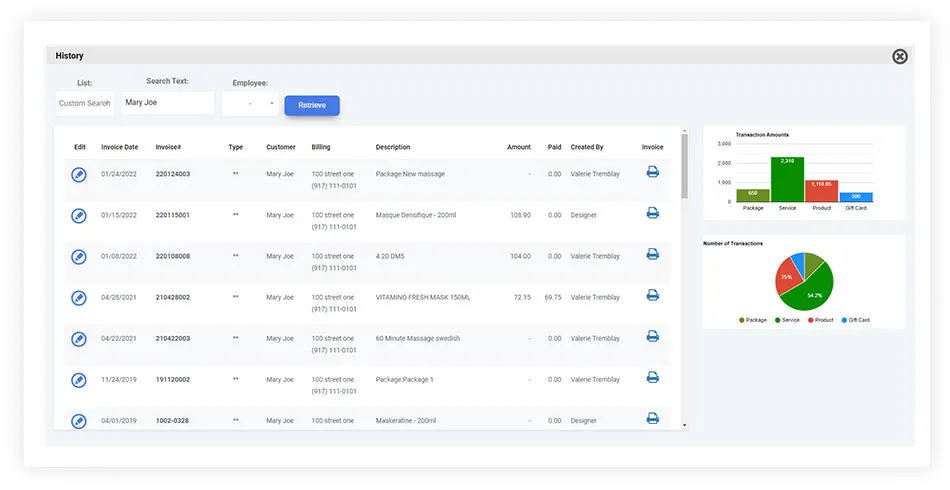Click the green Service bar labeled 2,310
This screenshot has width=950, height=490.
787,179
